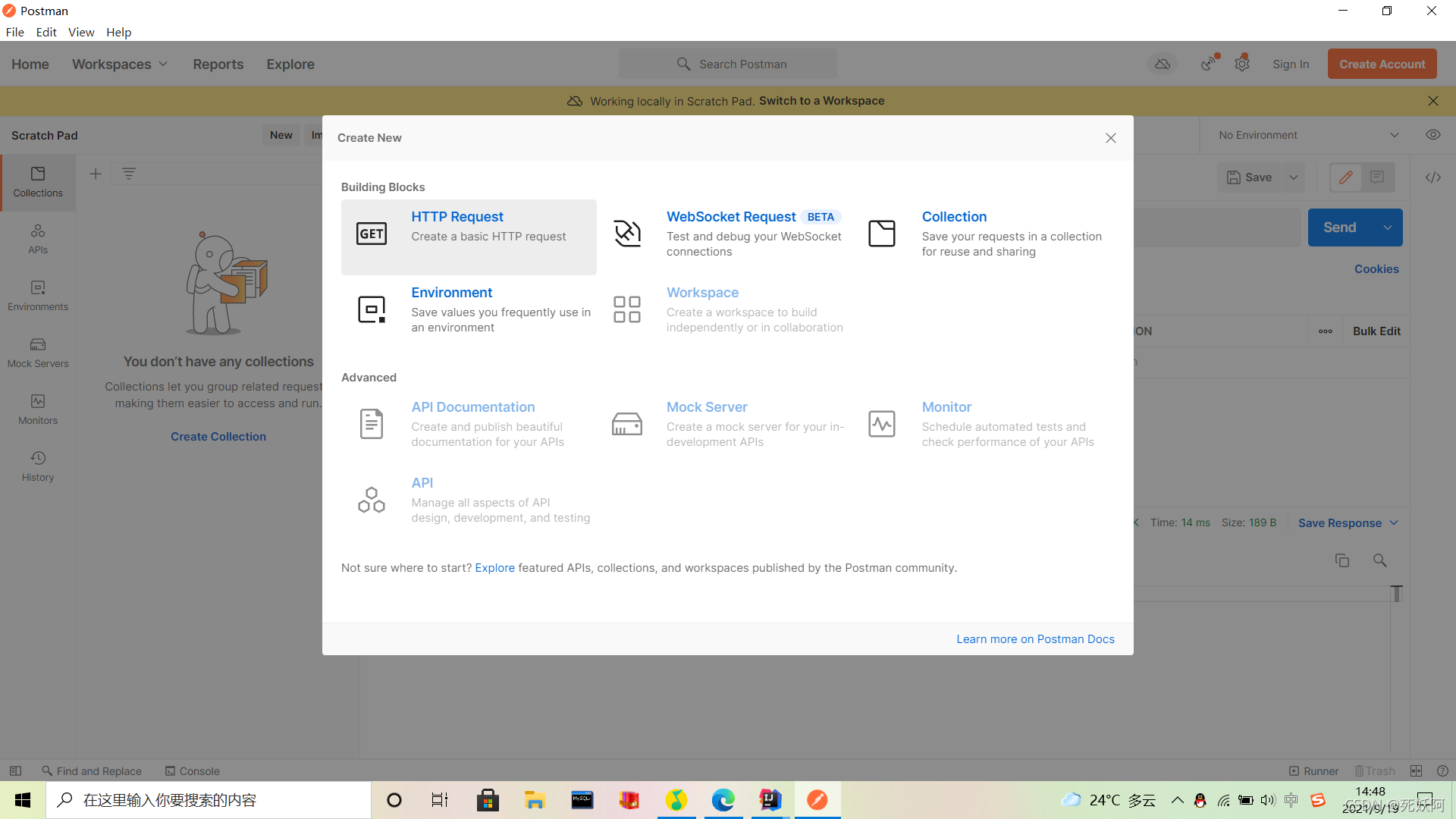Viewport: 1456px width, 819px height.
Task: Select the HTTP Request GET icon
Action: pyautogui.click(x=372, y=234)
